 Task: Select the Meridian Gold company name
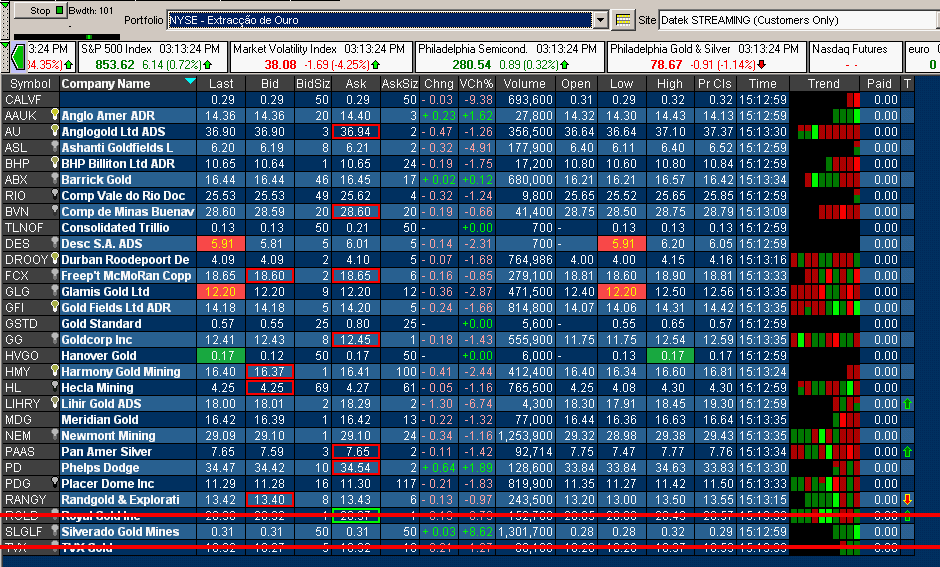(100, 420)
